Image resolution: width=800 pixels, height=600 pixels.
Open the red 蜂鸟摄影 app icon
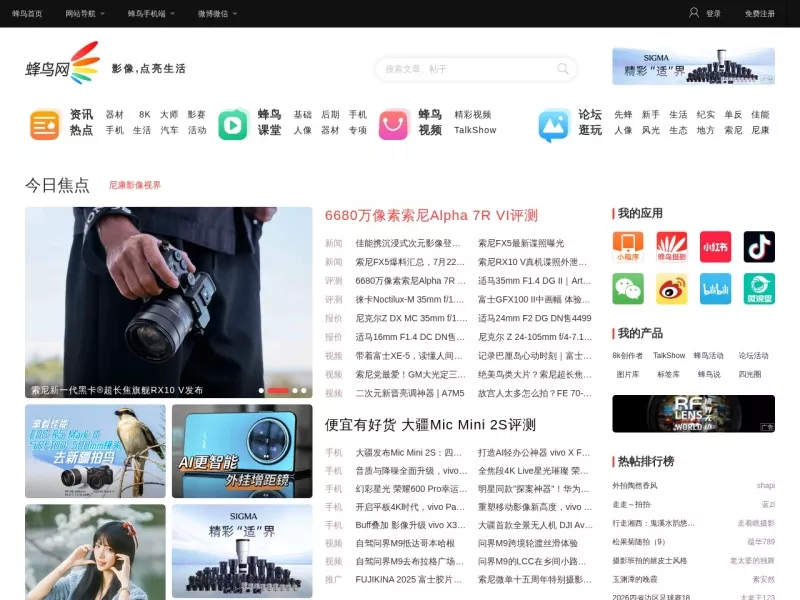671,247
